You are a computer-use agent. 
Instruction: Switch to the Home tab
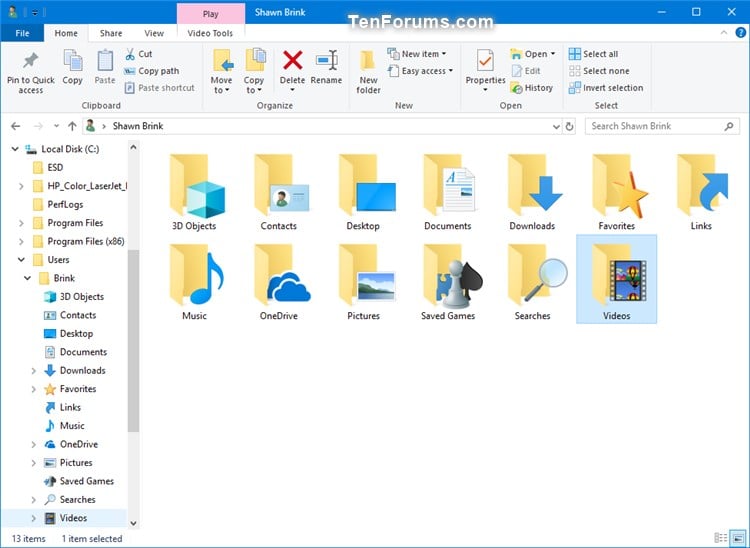[x=66, y=33]
